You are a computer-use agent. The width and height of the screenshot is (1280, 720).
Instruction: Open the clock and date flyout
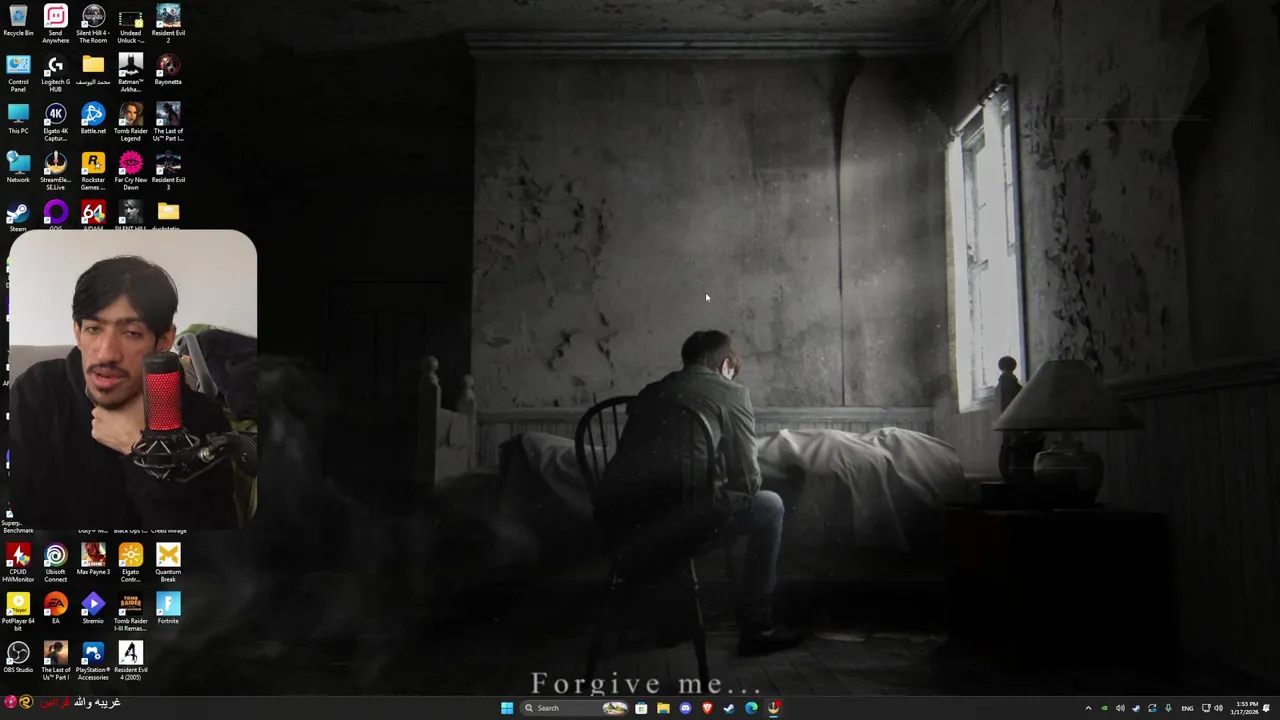(1246, 708)
